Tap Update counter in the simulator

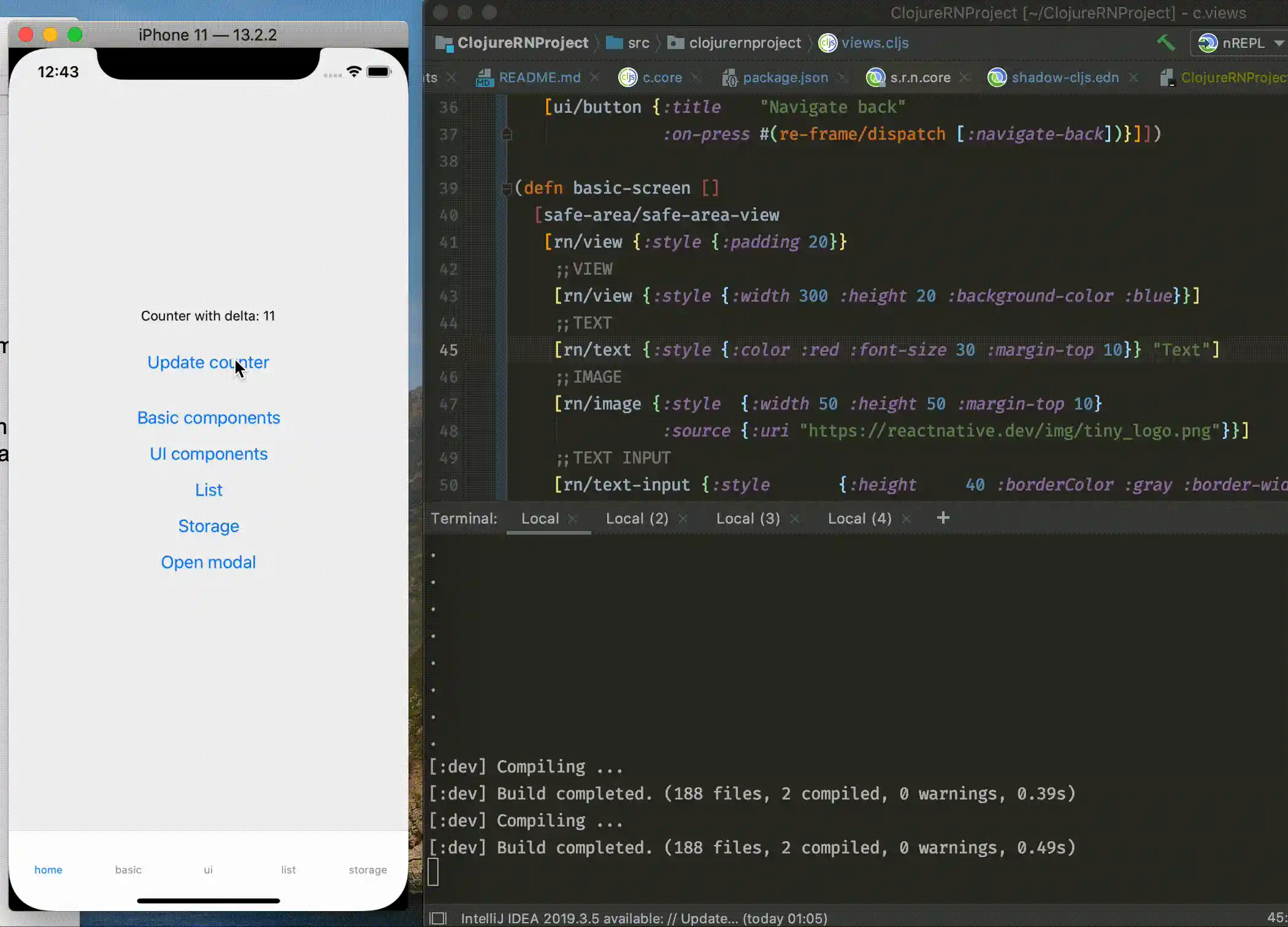click(208, 362)
